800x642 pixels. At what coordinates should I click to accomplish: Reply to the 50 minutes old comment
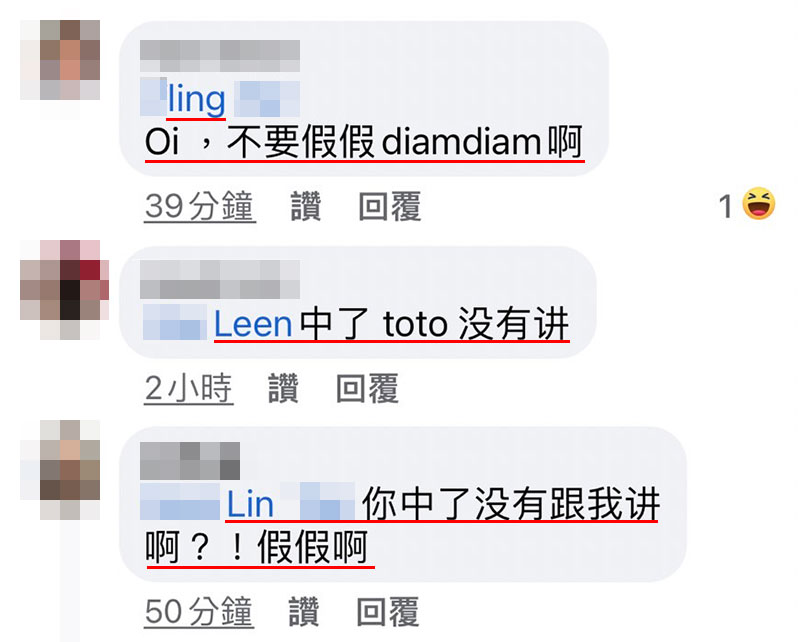(x=388, y=611)
